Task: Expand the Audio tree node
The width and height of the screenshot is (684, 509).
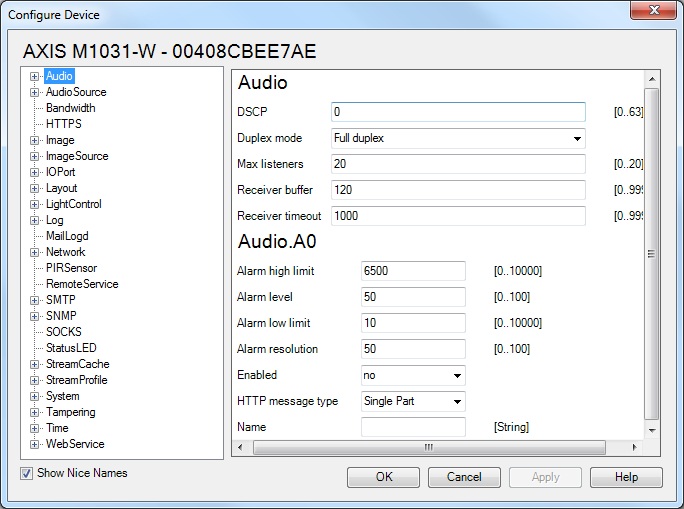Action: coord(34,76)
